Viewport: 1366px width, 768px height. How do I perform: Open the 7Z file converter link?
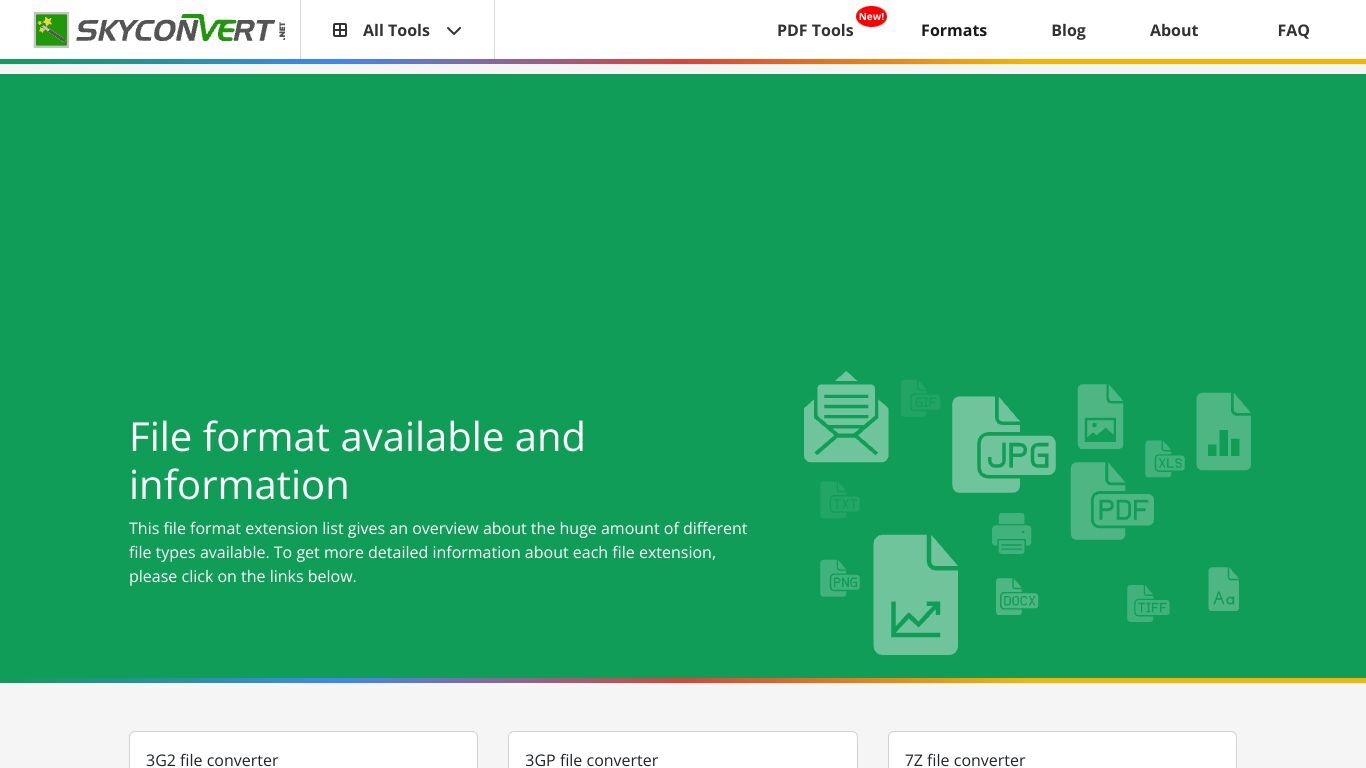tap(965, 759)
